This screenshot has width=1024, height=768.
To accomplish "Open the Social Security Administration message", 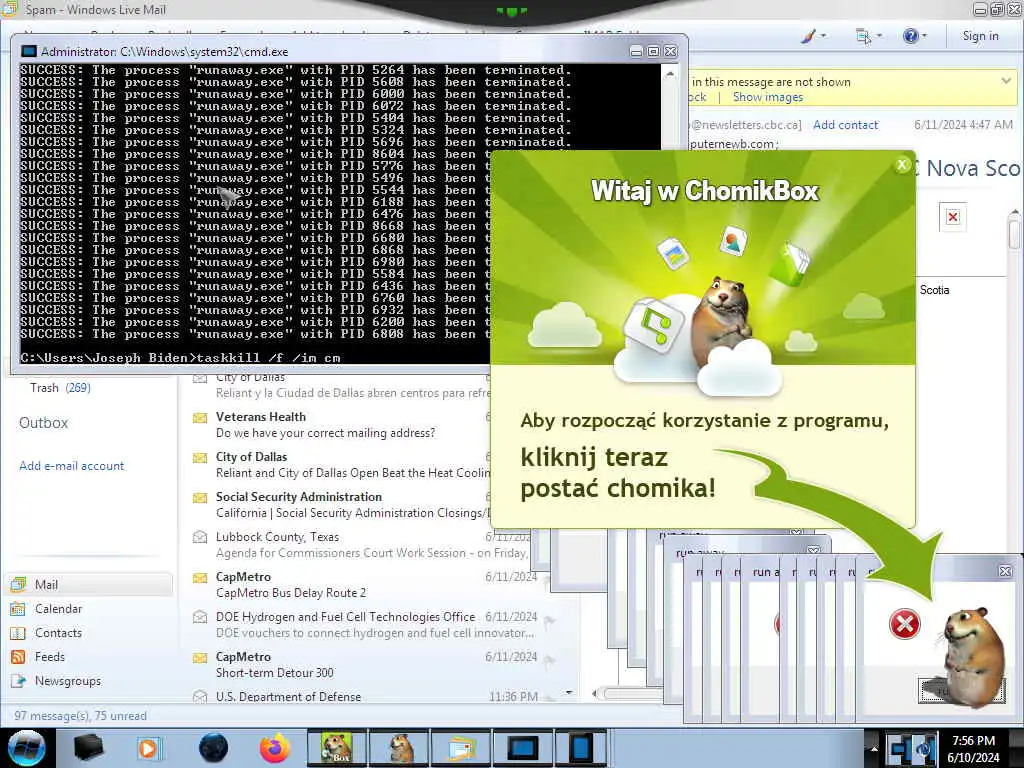I will click(x=340, y=505).
